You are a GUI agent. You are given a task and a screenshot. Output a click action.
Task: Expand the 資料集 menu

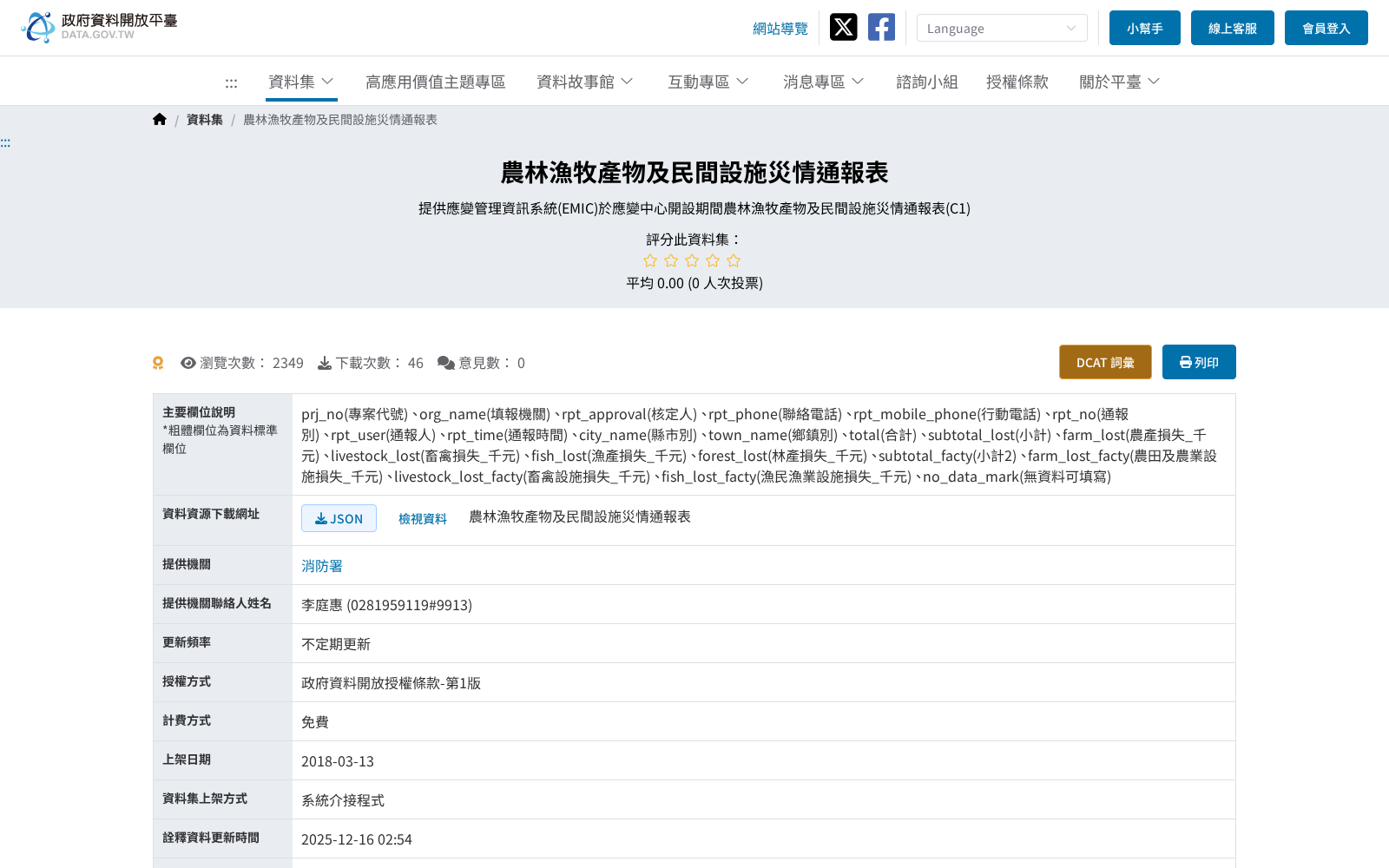[x=301, y=82]
